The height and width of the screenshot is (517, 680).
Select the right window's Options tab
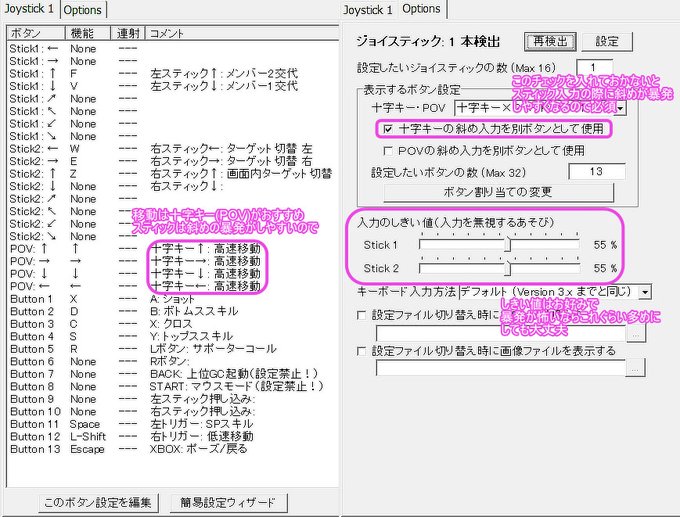[421, 9]
